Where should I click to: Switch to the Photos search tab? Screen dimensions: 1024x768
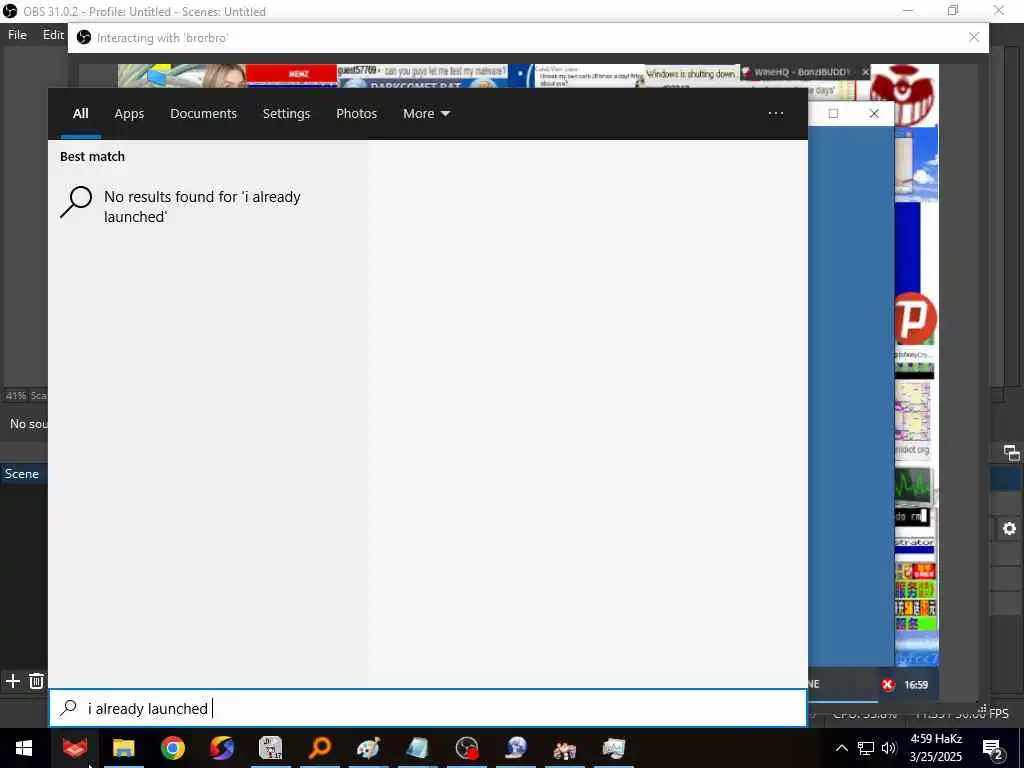tap(357, 114)
